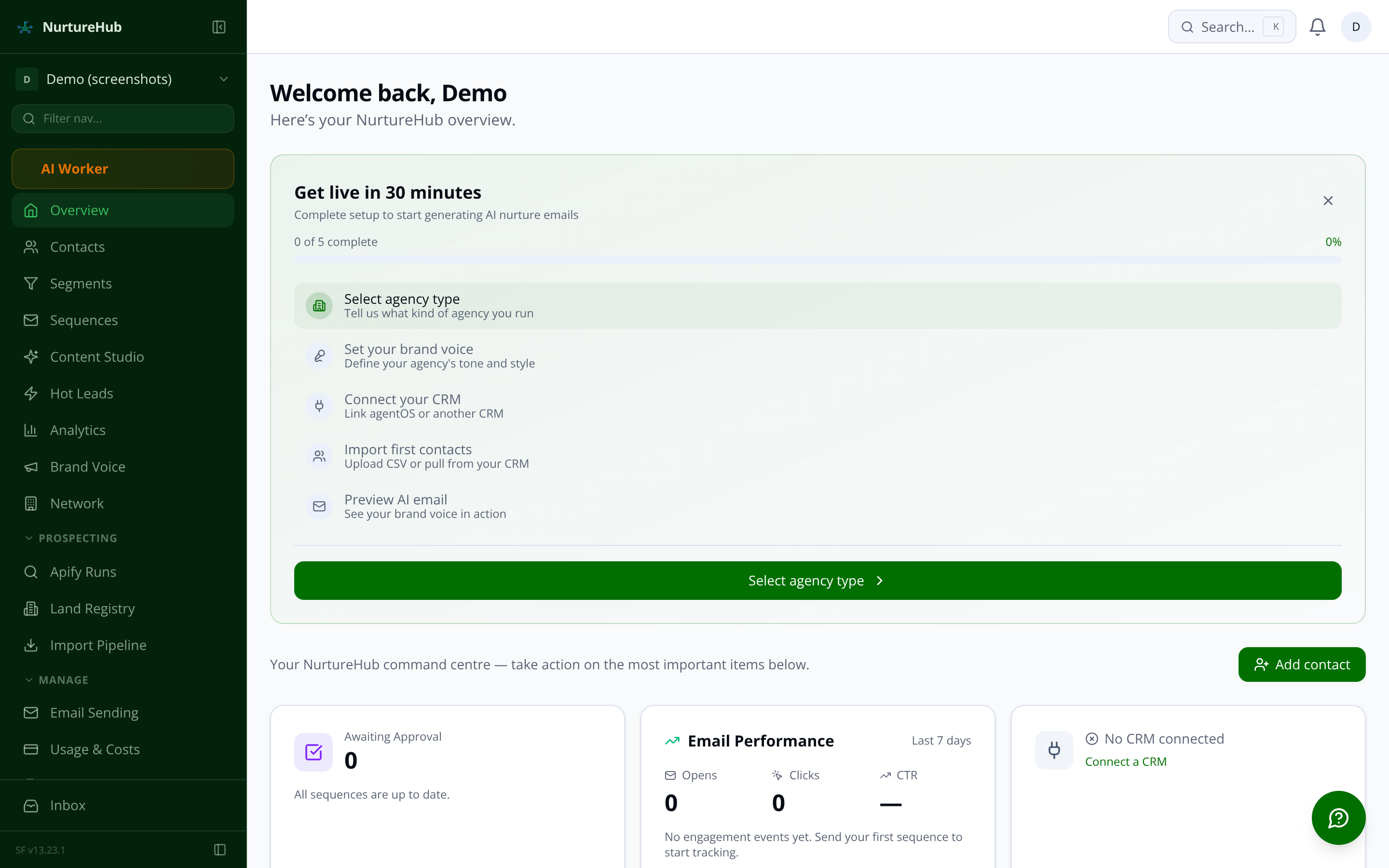Click the Hot Leads lightning icon
This screenshot has width=1389, height=868.
click(x=31, y=393)
